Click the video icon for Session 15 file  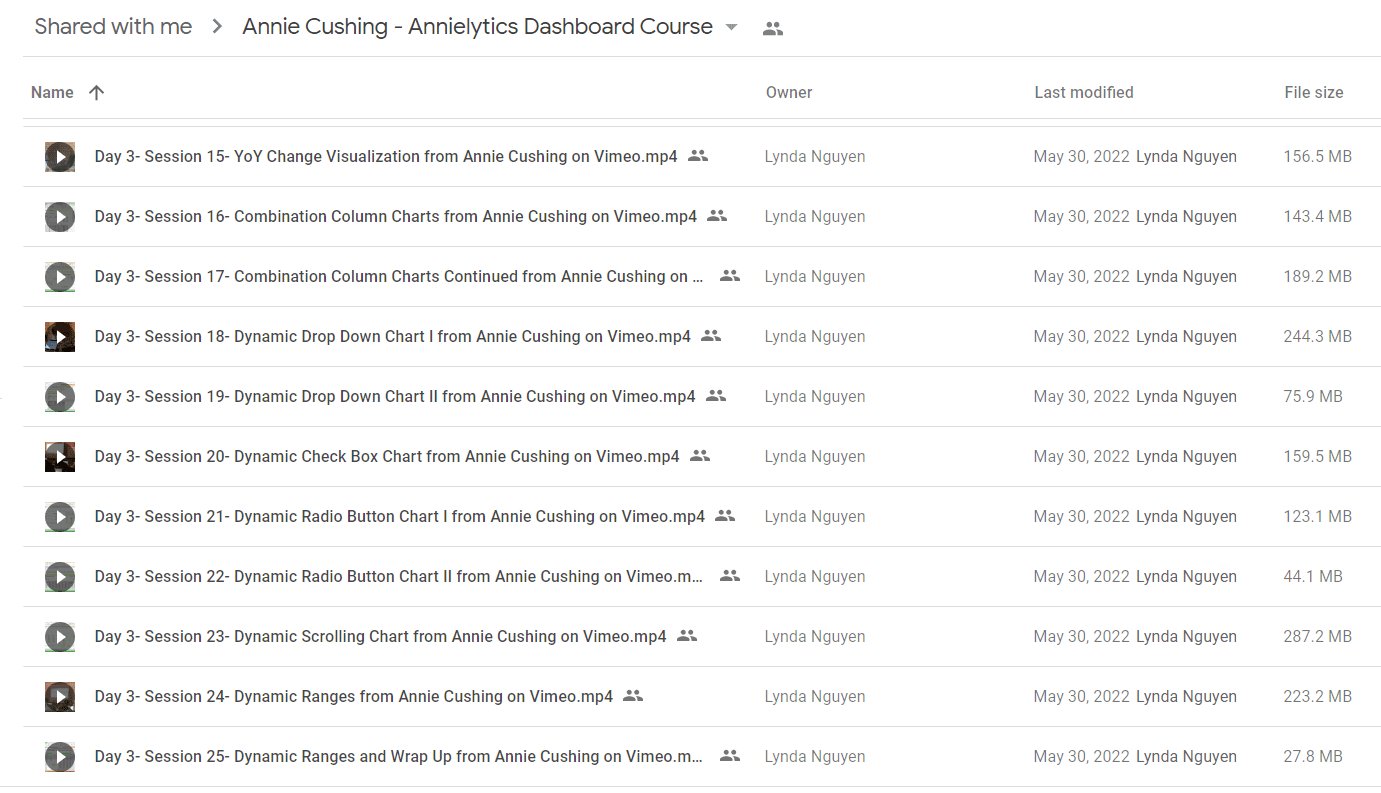60,157
